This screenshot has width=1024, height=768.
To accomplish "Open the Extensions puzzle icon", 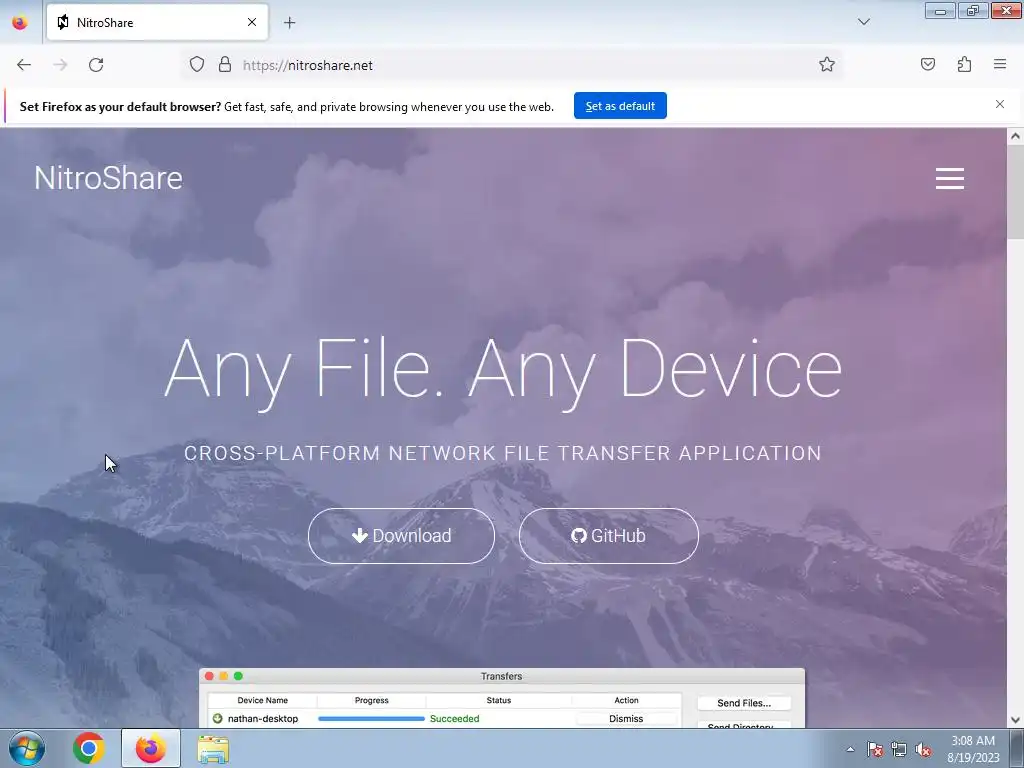I will (x=964, y=64).
